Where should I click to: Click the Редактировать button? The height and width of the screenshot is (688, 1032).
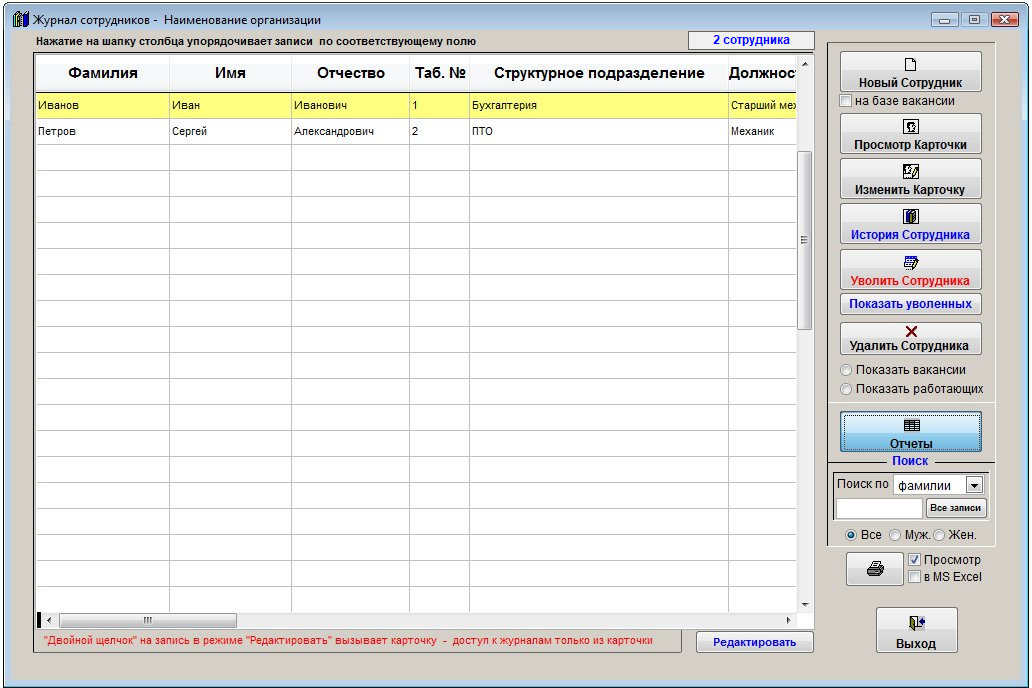tap(754, 642)
